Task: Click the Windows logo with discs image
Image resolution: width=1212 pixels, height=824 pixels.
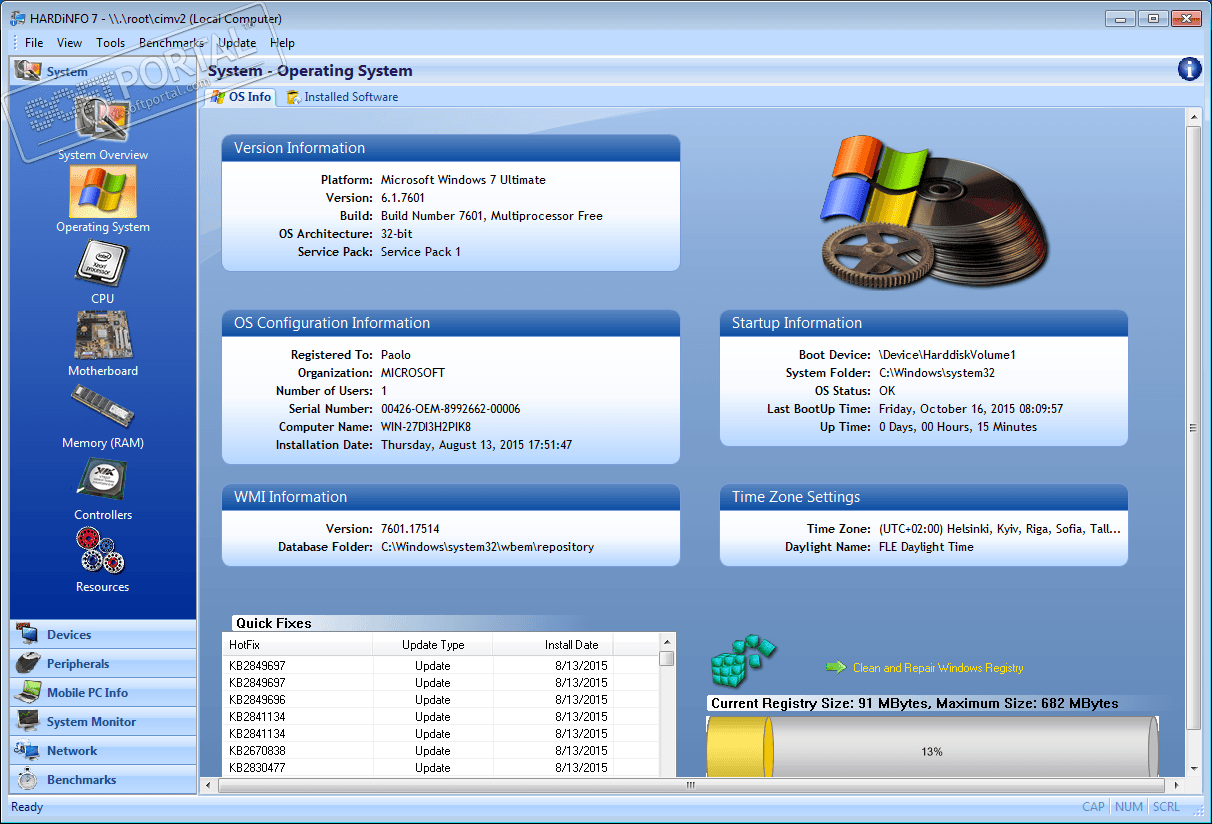Action: [x=934, y=212]
